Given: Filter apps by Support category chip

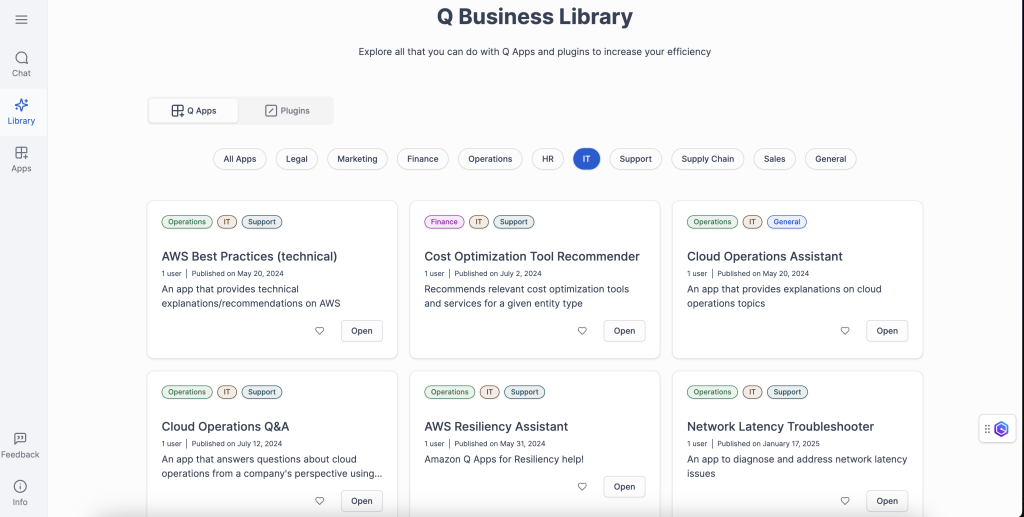Looking at the screenshot, I should [635, 159].
